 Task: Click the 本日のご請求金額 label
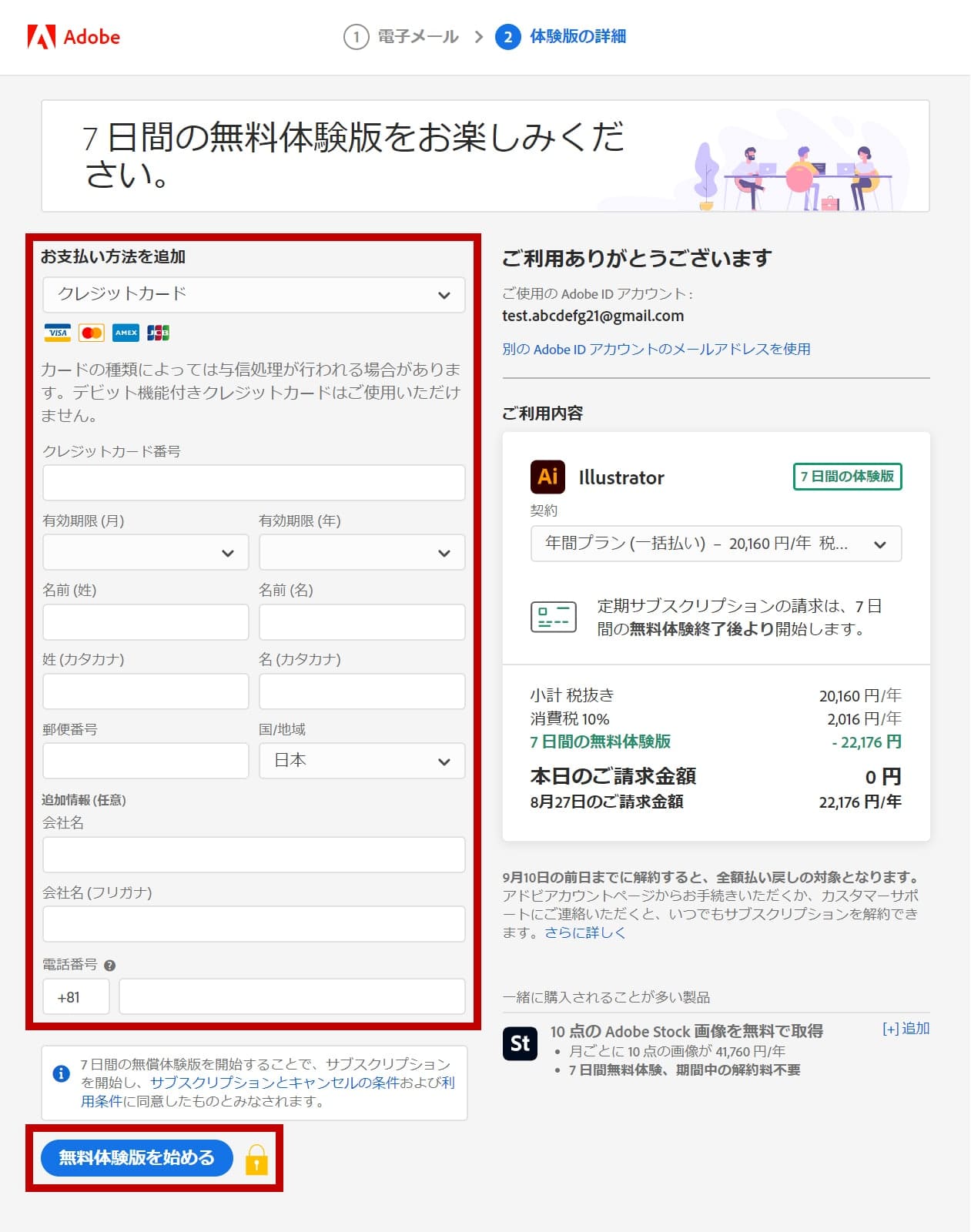[613, 775]
